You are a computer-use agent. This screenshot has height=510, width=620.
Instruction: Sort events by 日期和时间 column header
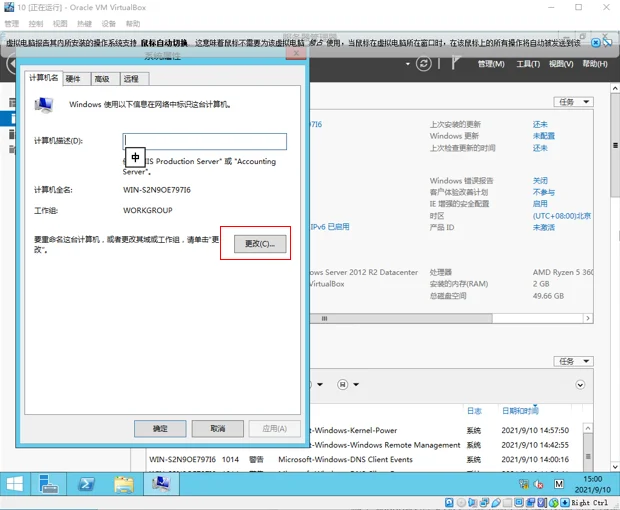point(520,411)
